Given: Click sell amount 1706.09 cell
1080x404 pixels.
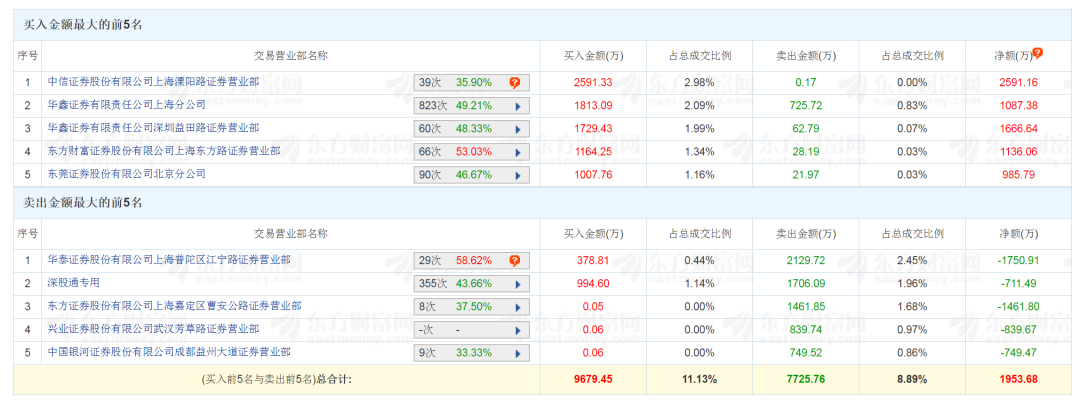Looking at the screenshot, I should 804,284.
